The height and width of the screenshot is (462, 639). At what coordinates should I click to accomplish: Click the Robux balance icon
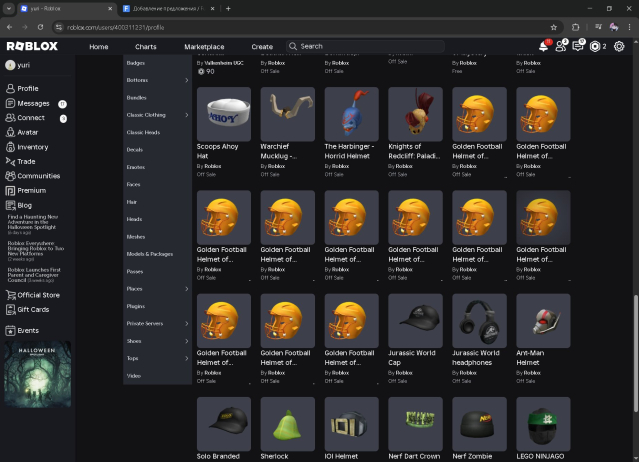(596, 46)
